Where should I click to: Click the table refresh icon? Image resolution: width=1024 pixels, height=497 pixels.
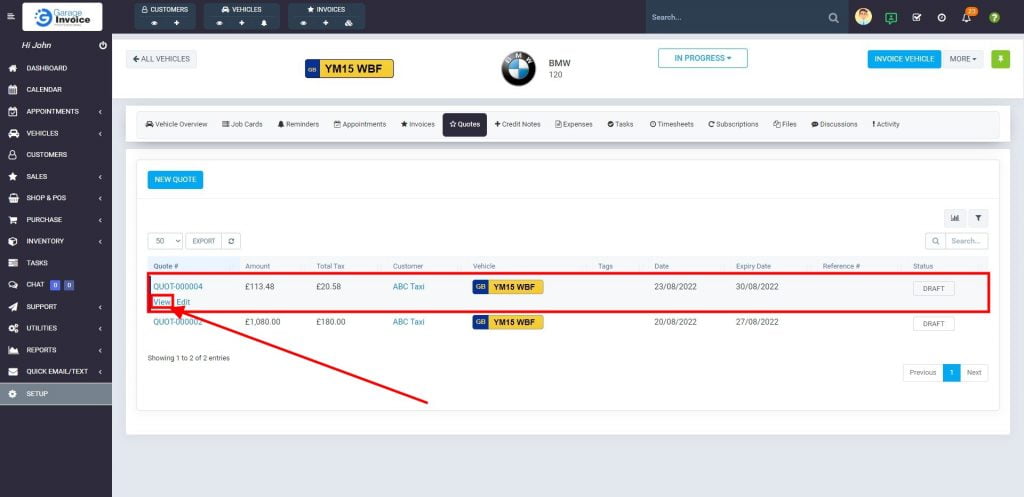232,241
